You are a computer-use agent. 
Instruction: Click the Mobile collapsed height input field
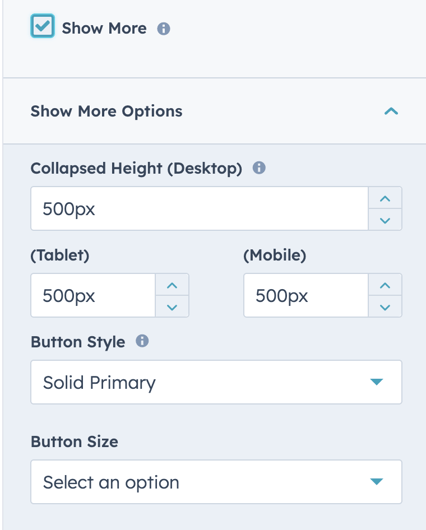306,295
